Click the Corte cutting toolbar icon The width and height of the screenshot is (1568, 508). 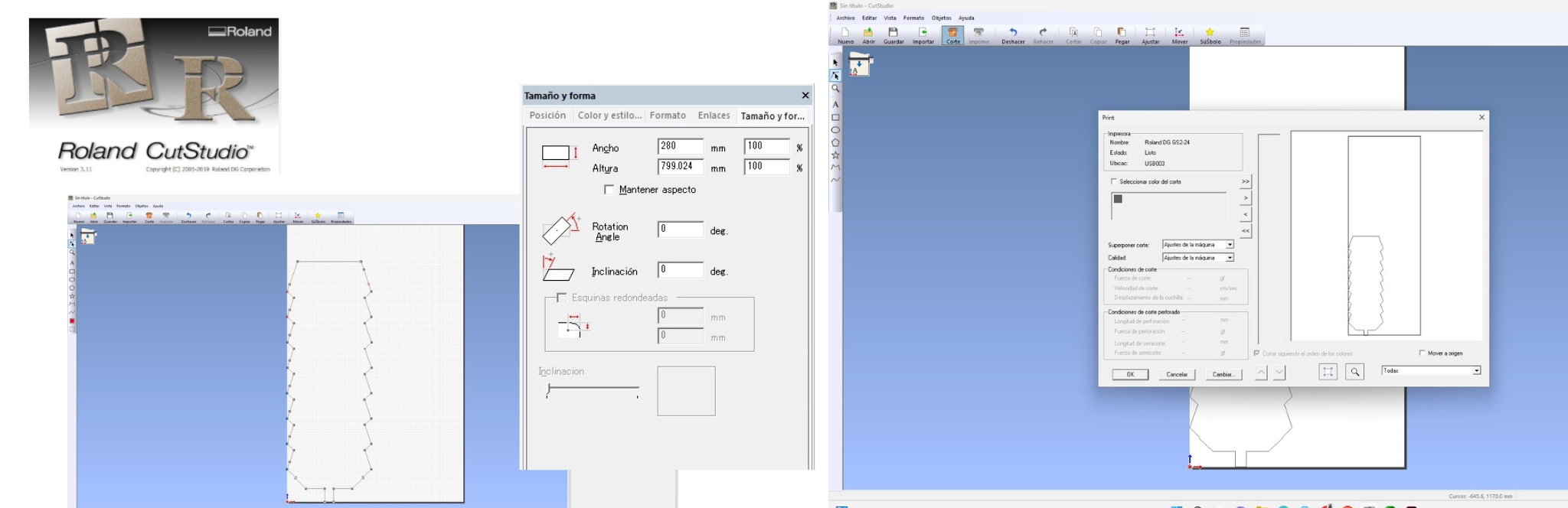tap(952, 35)
